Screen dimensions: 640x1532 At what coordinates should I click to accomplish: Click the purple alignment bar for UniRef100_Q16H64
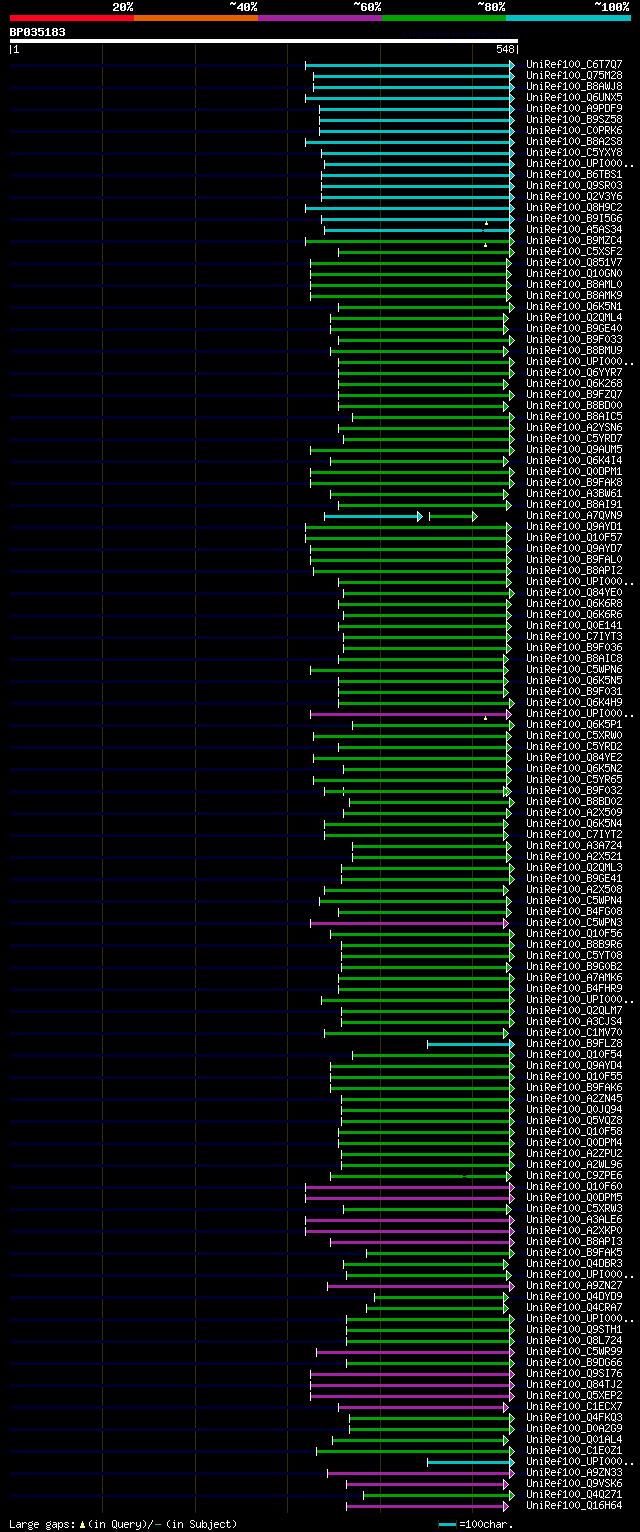tap(428, 1505)
